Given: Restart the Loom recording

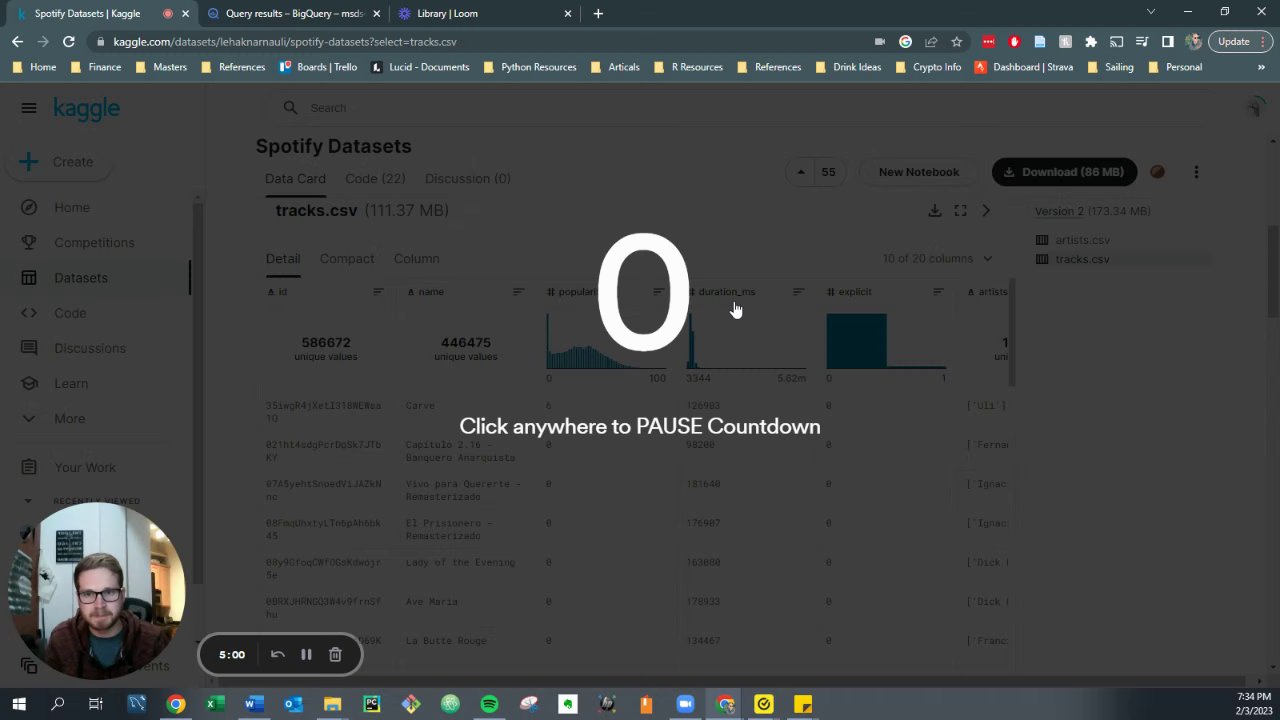Looking at the screenshot, I should coord(278,655).
